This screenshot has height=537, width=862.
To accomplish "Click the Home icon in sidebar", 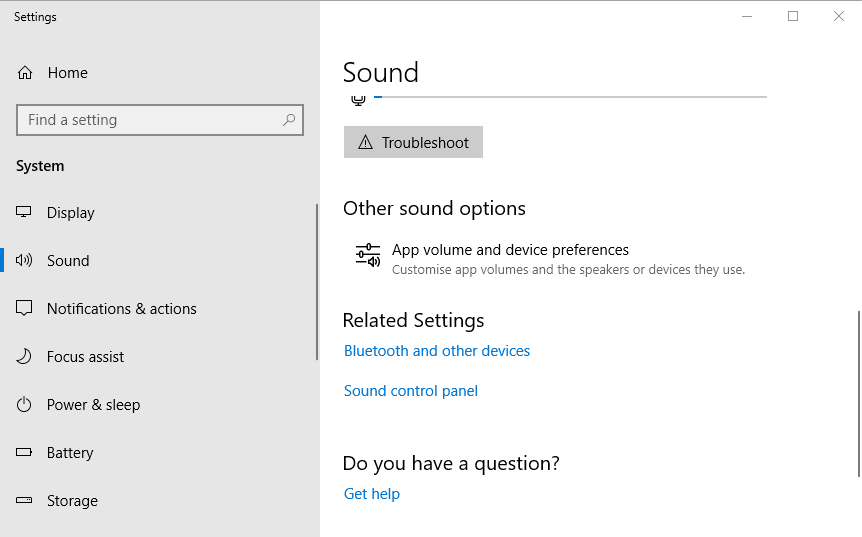I will tap(25, 73).
